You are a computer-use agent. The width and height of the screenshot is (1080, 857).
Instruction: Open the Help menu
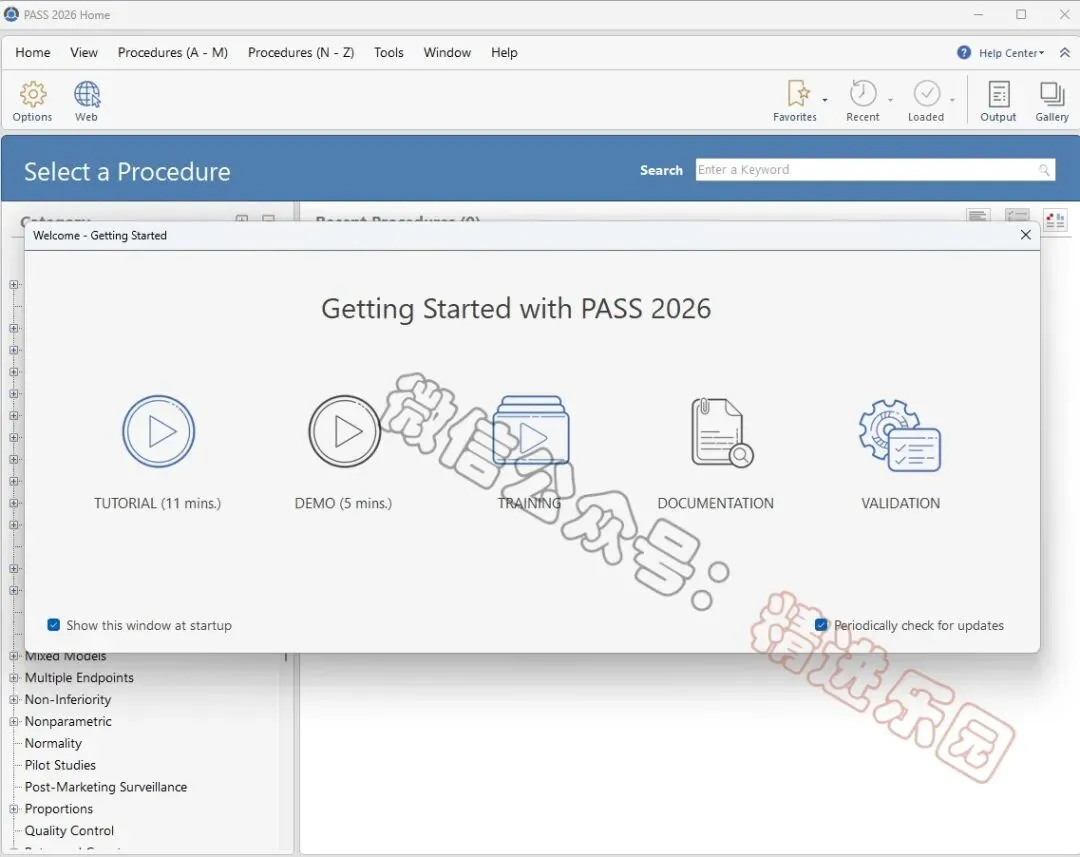(x=504, y=52)
